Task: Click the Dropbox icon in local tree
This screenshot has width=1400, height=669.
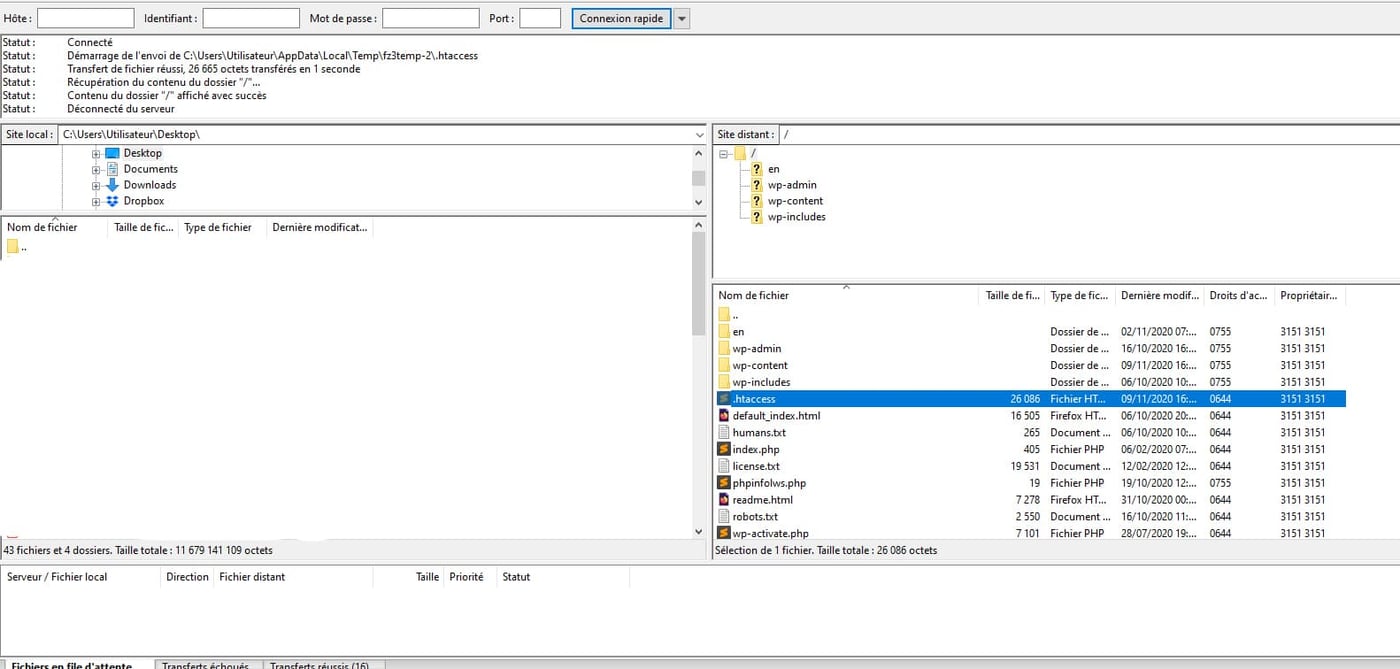Action: coord(112,201)
